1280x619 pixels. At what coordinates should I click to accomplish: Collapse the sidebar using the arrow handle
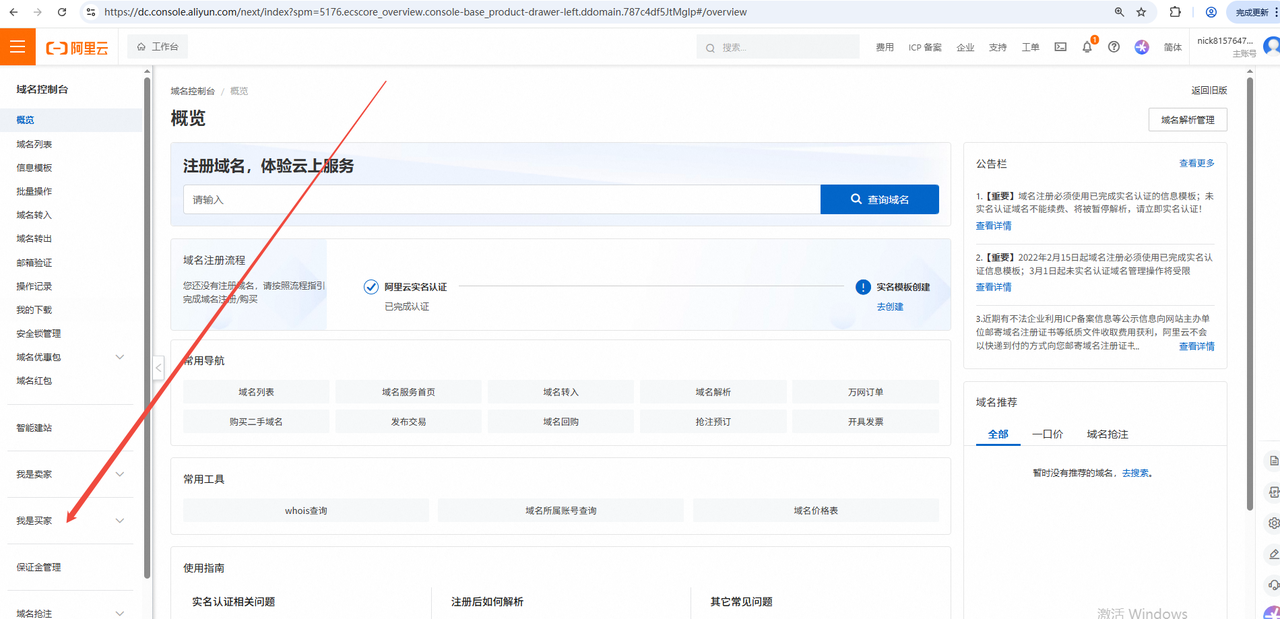tap(158, 368)
